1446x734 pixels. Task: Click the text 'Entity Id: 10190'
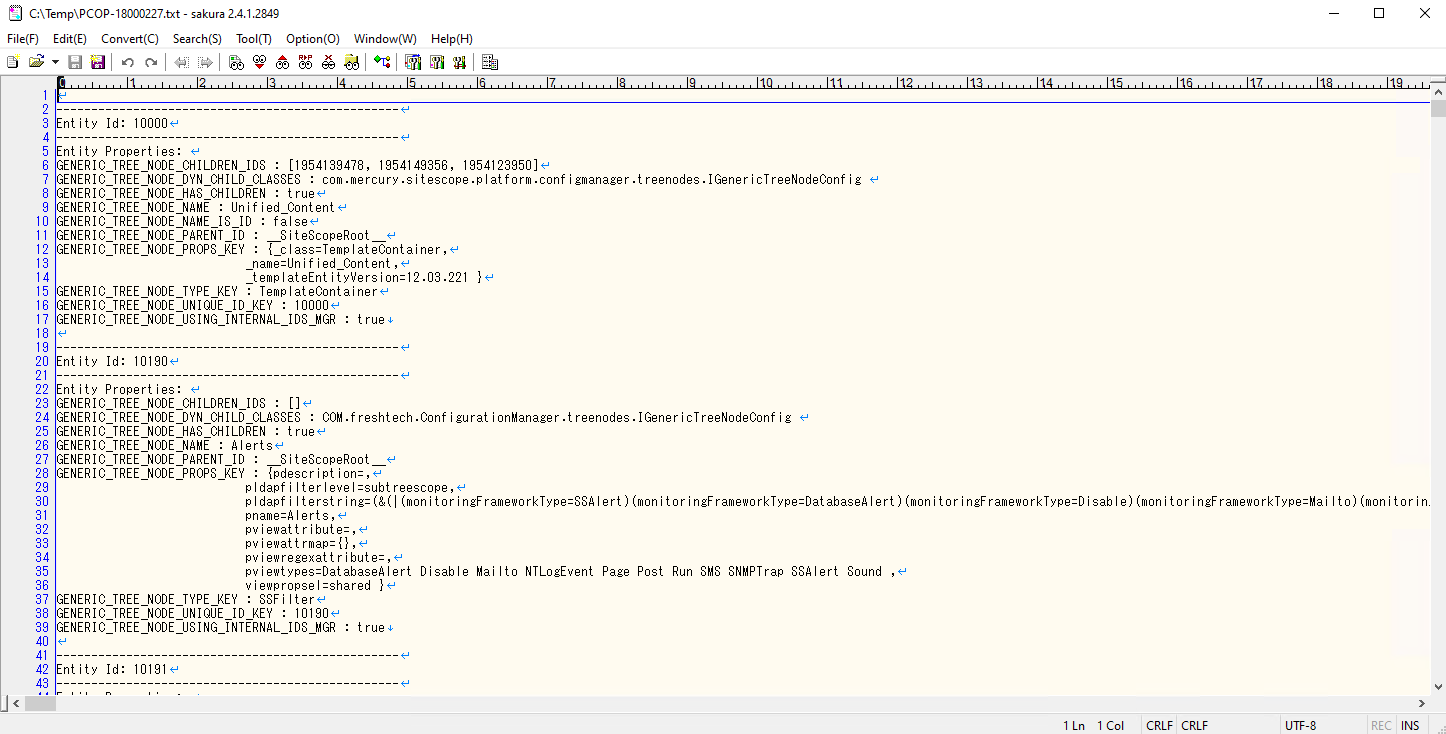[112, 361]
